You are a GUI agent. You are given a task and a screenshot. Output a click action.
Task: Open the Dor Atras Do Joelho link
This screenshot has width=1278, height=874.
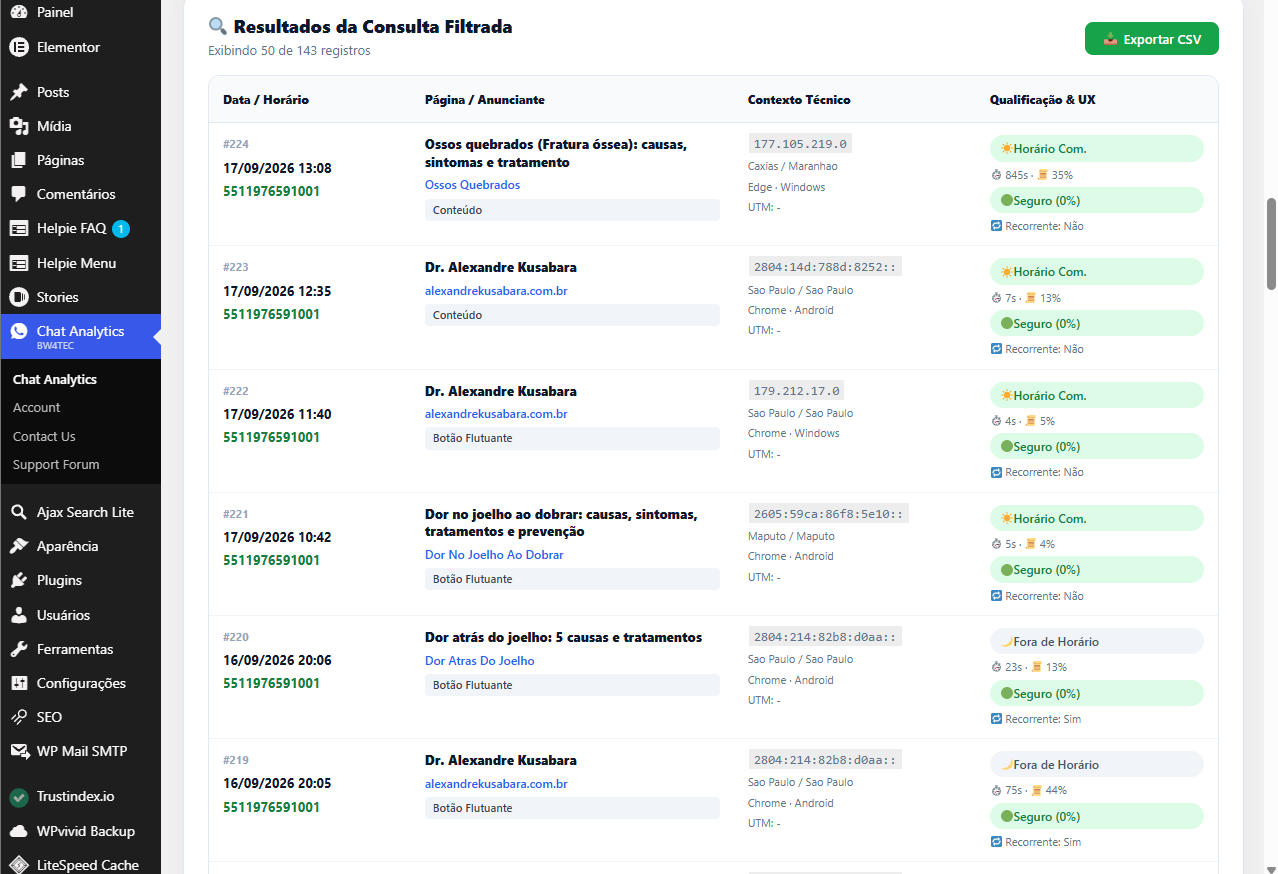pos(480,661)
